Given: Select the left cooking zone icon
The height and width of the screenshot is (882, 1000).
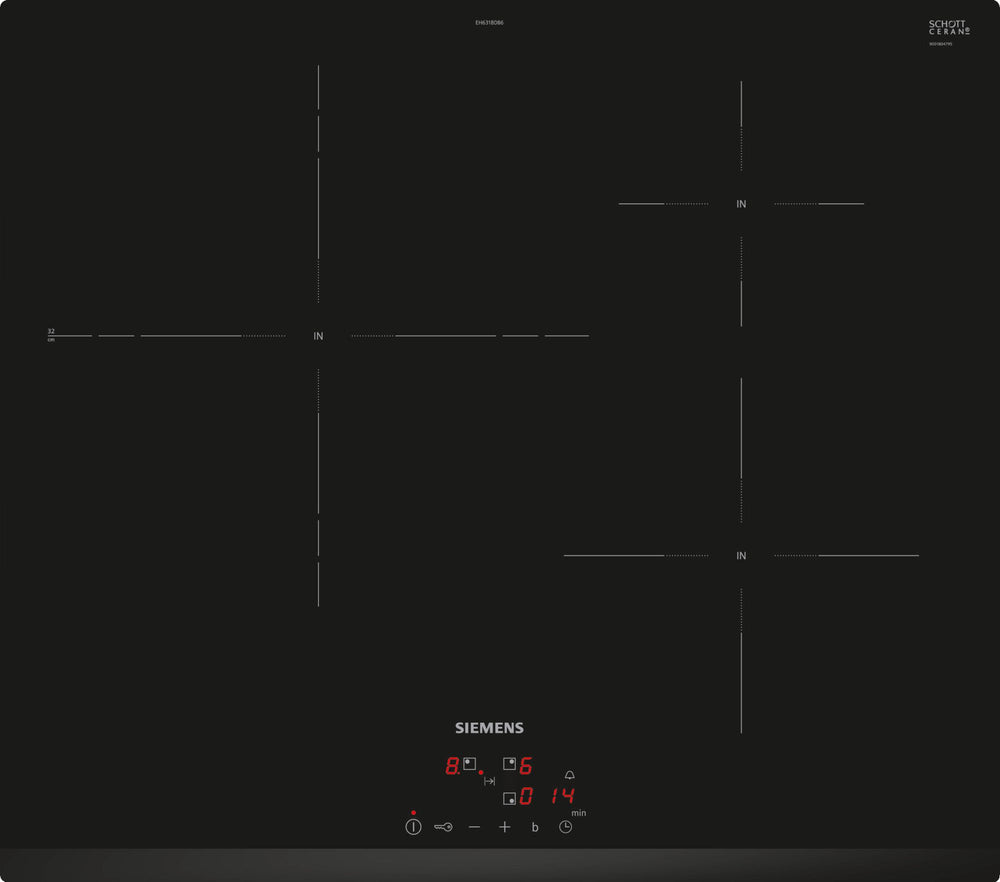Looking at the screenshot, I should [469, 764].
